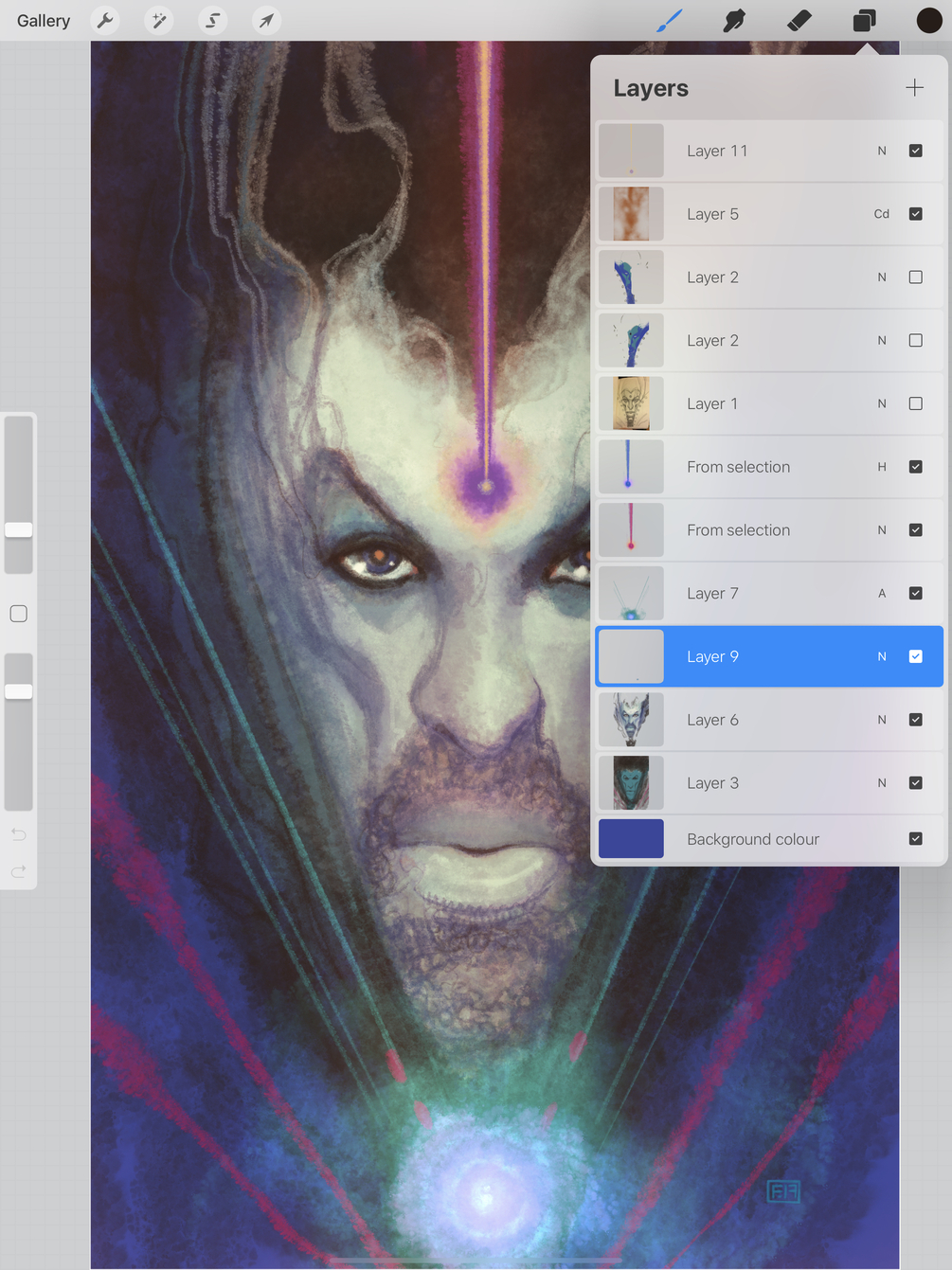Viewport: 952px width, 1270px height.
Task: Uncheck visibility of Layer 9
Action: point(916,656)
